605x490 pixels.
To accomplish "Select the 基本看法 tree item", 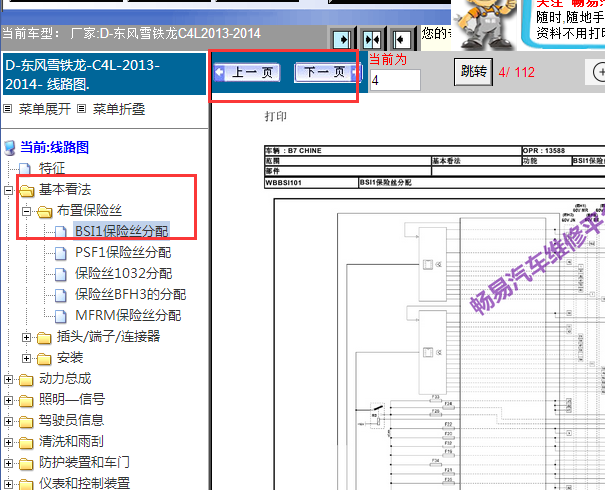I will tap(65, 189).
